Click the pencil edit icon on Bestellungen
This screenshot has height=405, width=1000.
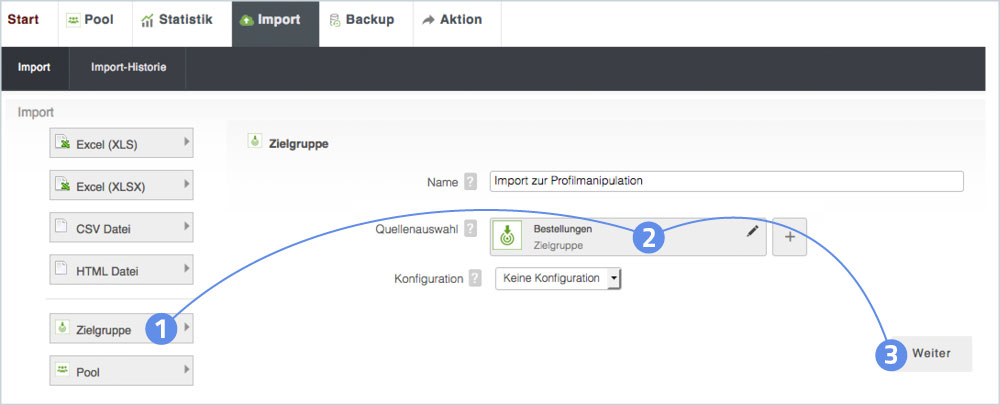coord(752,231)
